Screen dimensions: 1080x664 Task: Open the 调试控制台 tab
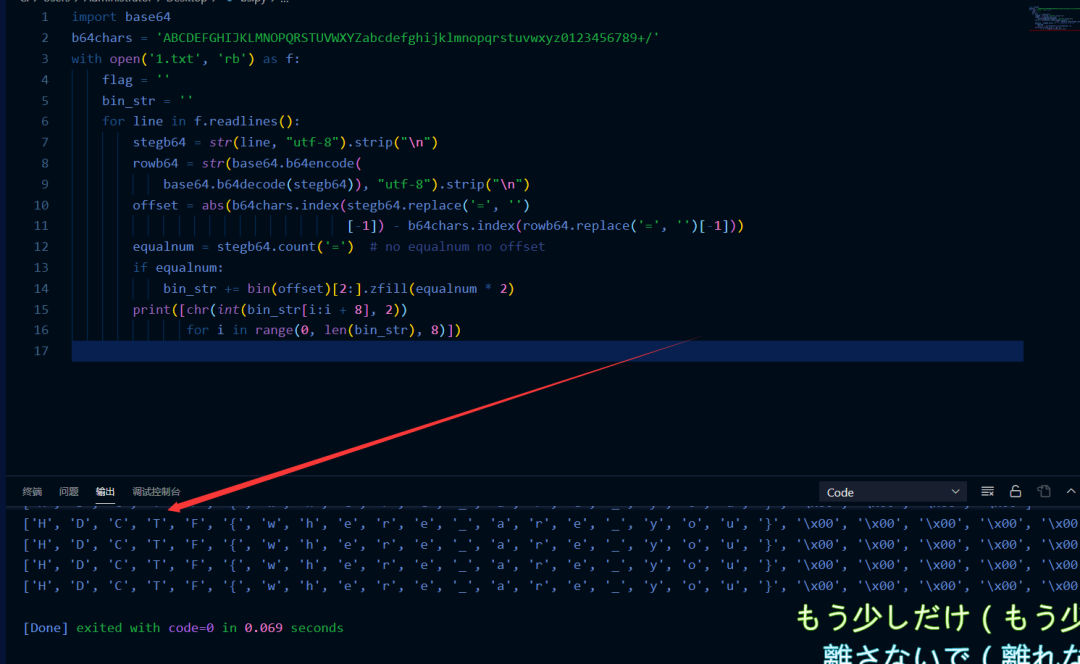(156, 492)
